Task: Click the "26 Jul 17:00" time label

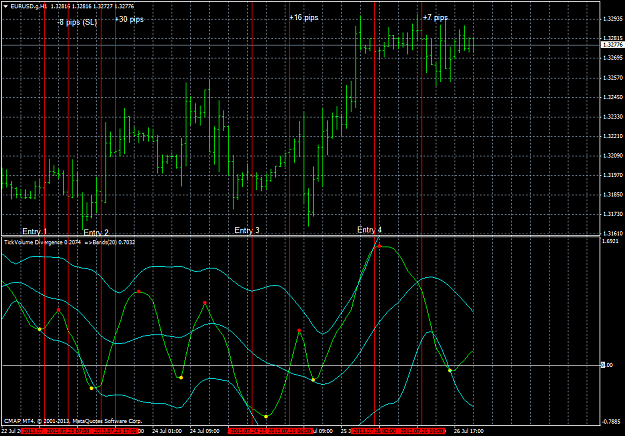Action: click(469, 431)
